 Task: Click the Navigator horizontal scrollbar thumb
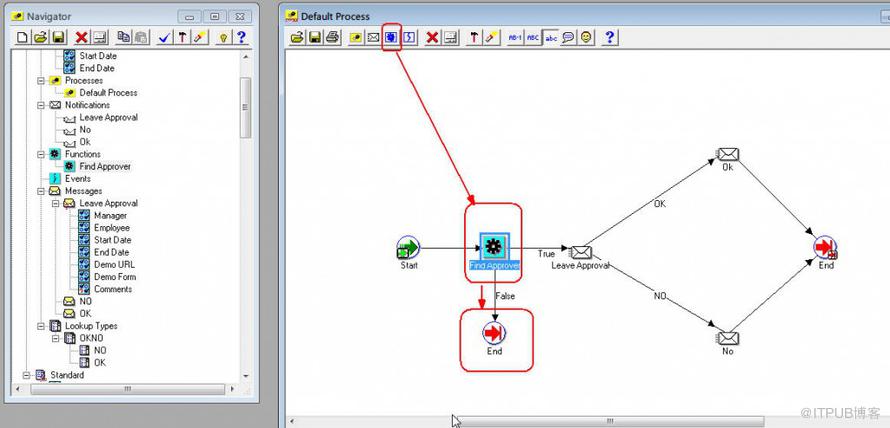[x=127, y=389]
